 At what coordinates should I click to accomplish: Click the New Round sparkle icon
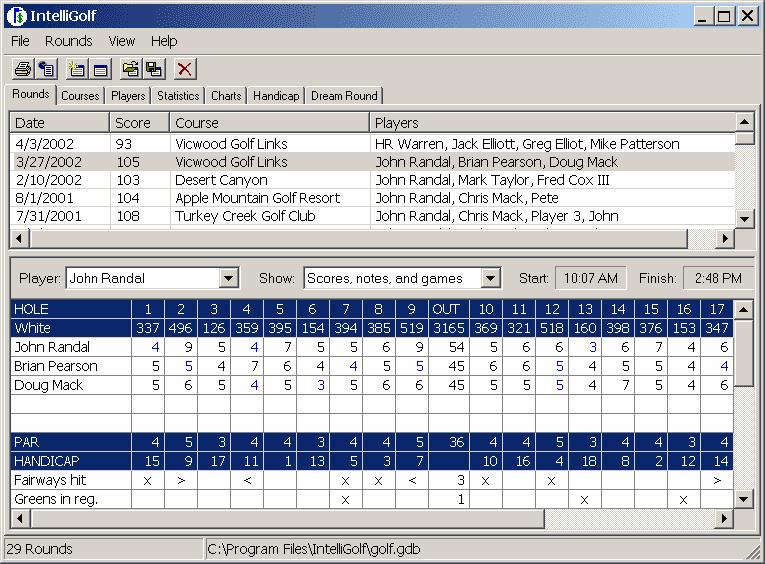tap(77, 69)
